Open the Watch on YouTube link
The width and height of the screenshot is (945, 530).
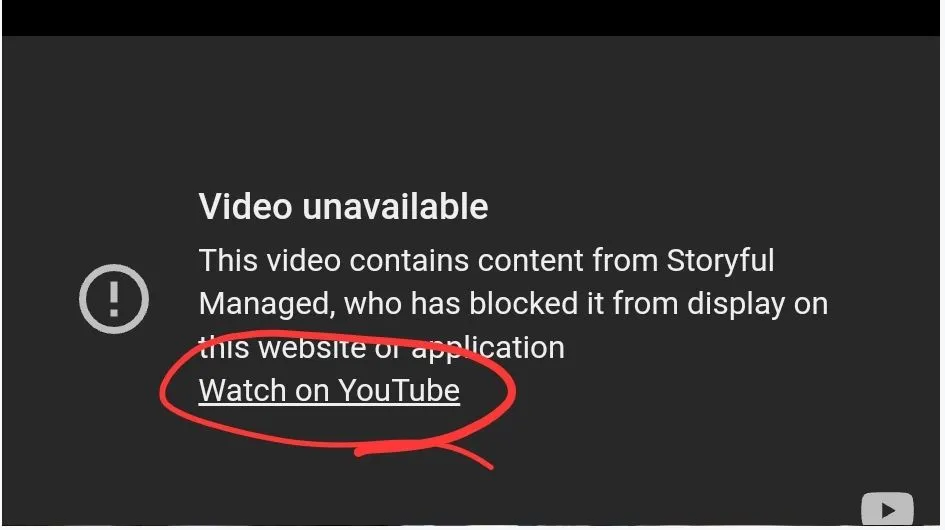[329, 390]
